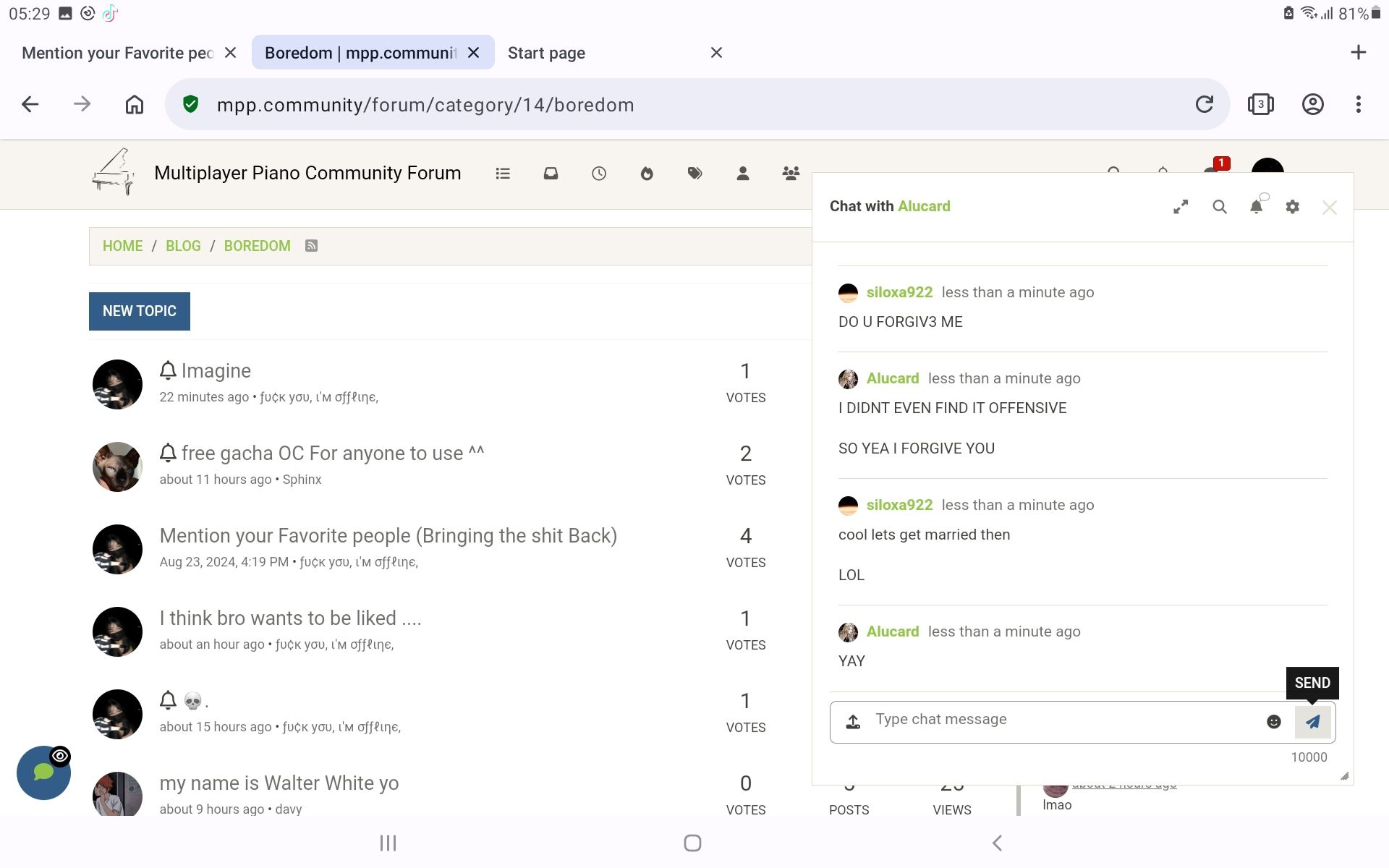The height and width of the screenshot is (868, 1389).
Task: Click the upload file icon in chat box
Action: 854,721
